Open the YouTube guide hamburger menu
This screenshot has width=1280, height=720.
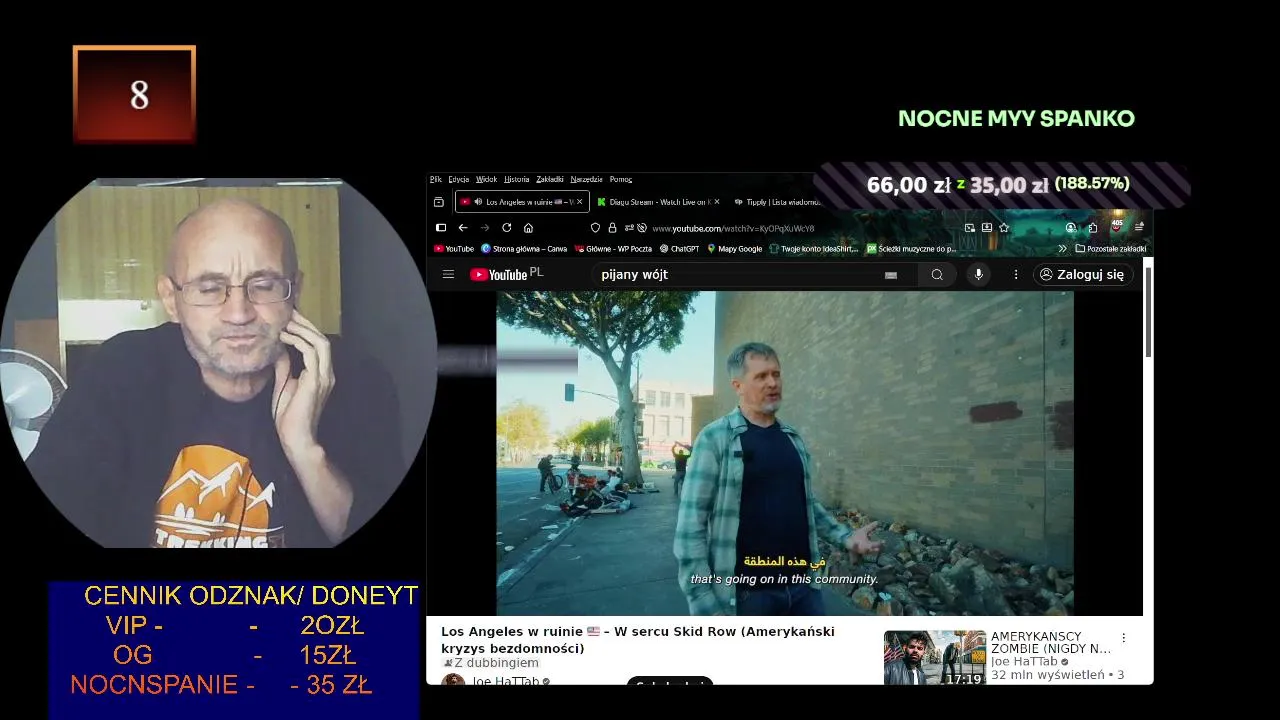click(448, 274)
